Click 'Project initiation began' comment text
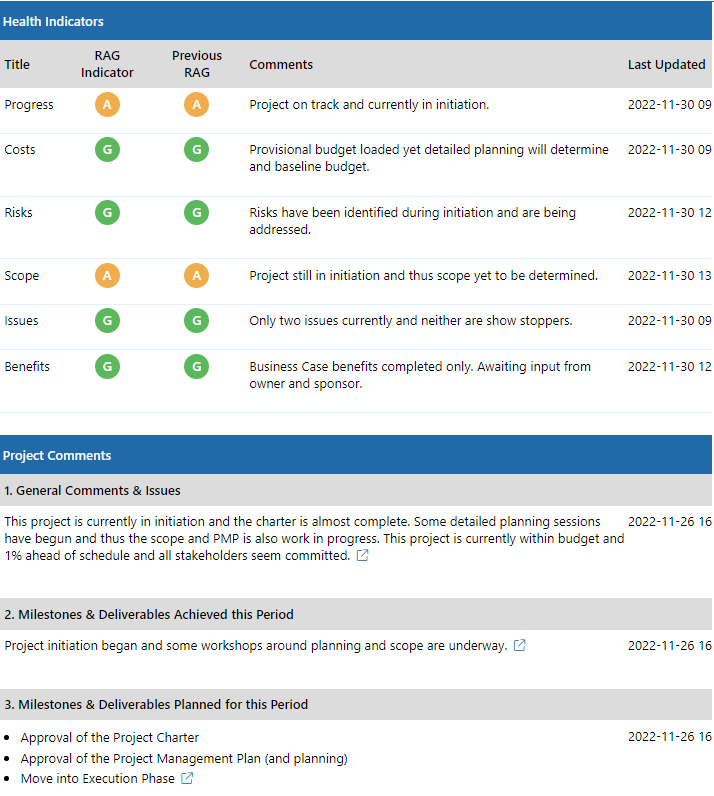 click(x=256, y=645)
